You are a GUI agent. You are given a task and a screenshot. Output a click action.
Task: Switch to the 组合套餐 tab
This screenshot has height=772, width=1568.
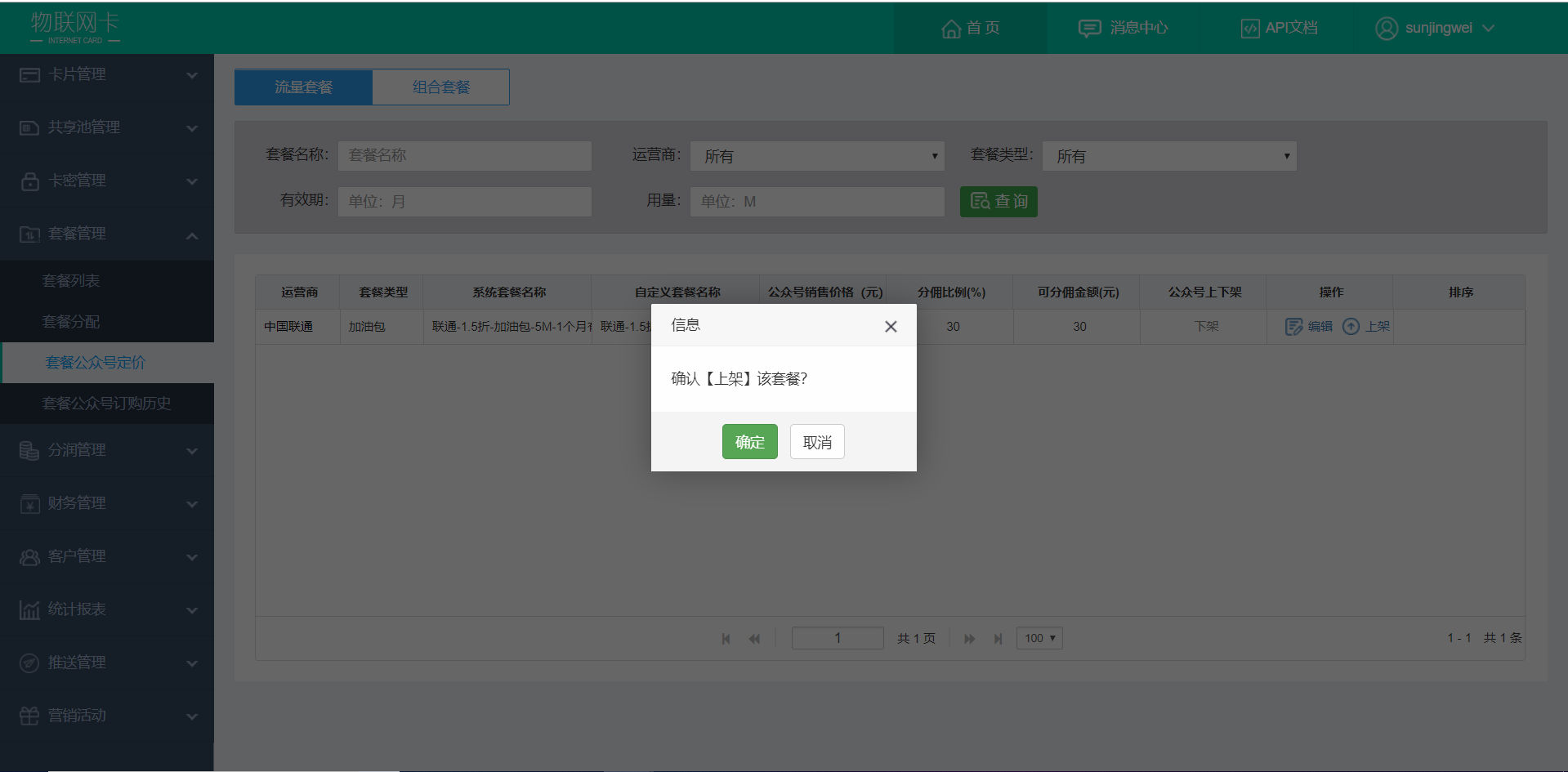[x=441, y=87]
